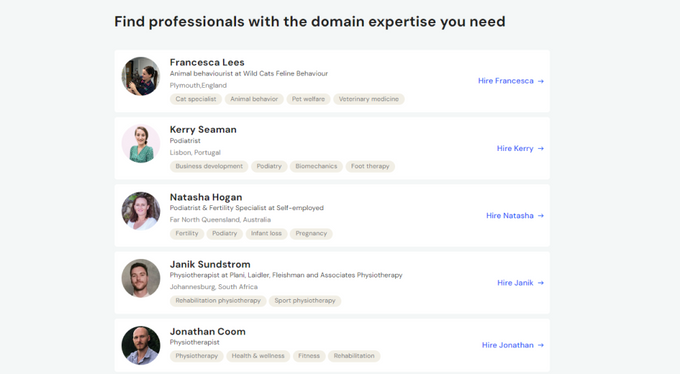Click the Physiotherapy tag under Jonathan Coom
The width and height of the screenshot is (680, 374).
pos(196,356)
